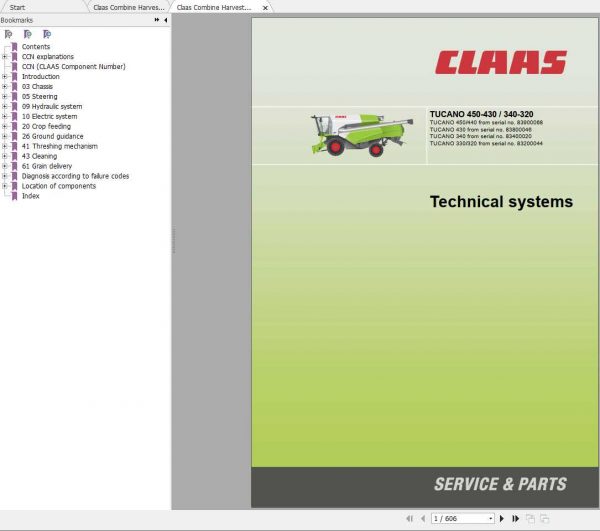The image size is (600, 531).
Task: Expand the 43 Cleaning bookmark
Action: [x=5, y=156]
